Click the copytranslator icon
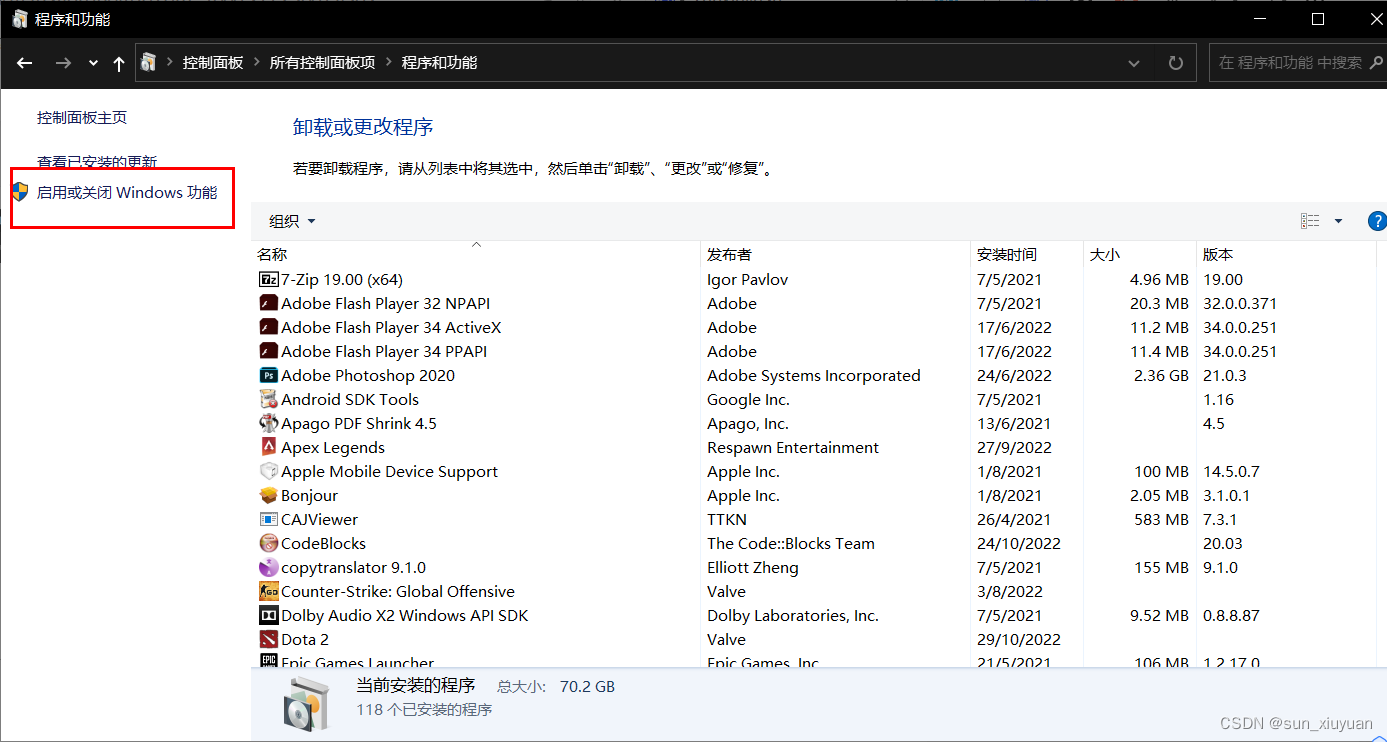This screenshot has width=1387, height=742. pyautogui.click(x=268, y=568)
